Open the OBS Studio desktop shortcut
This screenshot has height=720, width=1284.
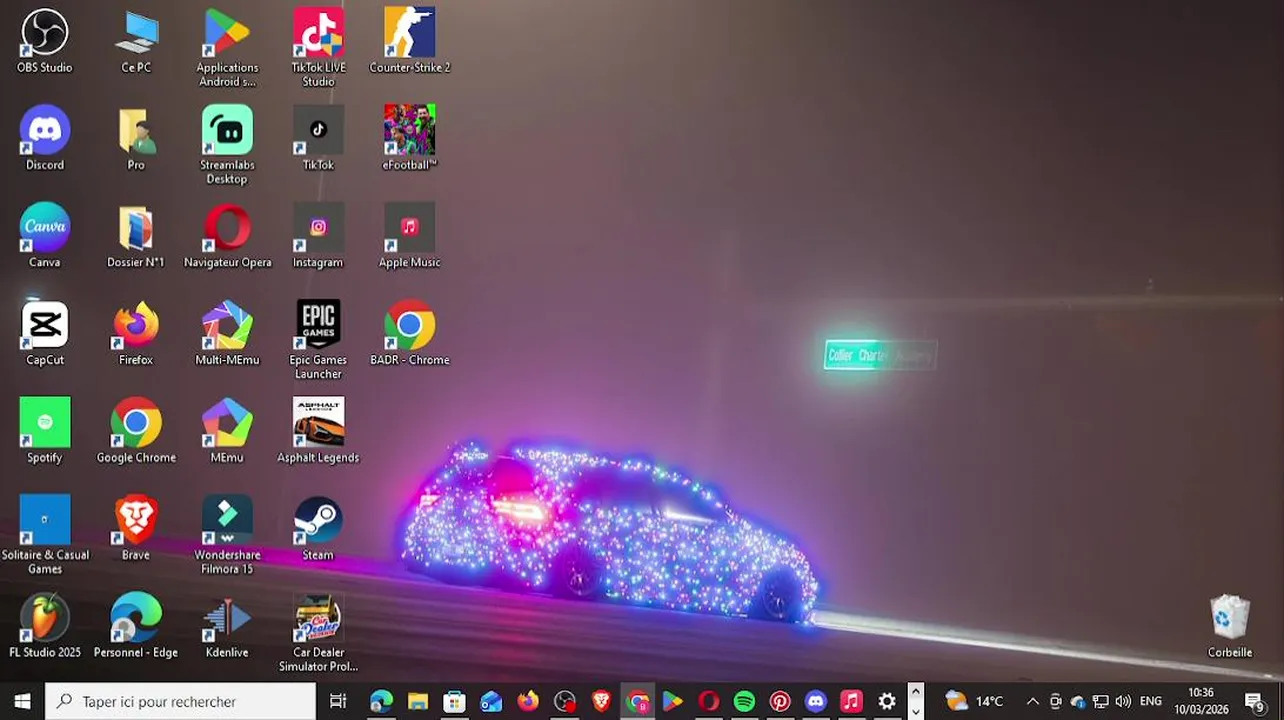pos(45,41)
